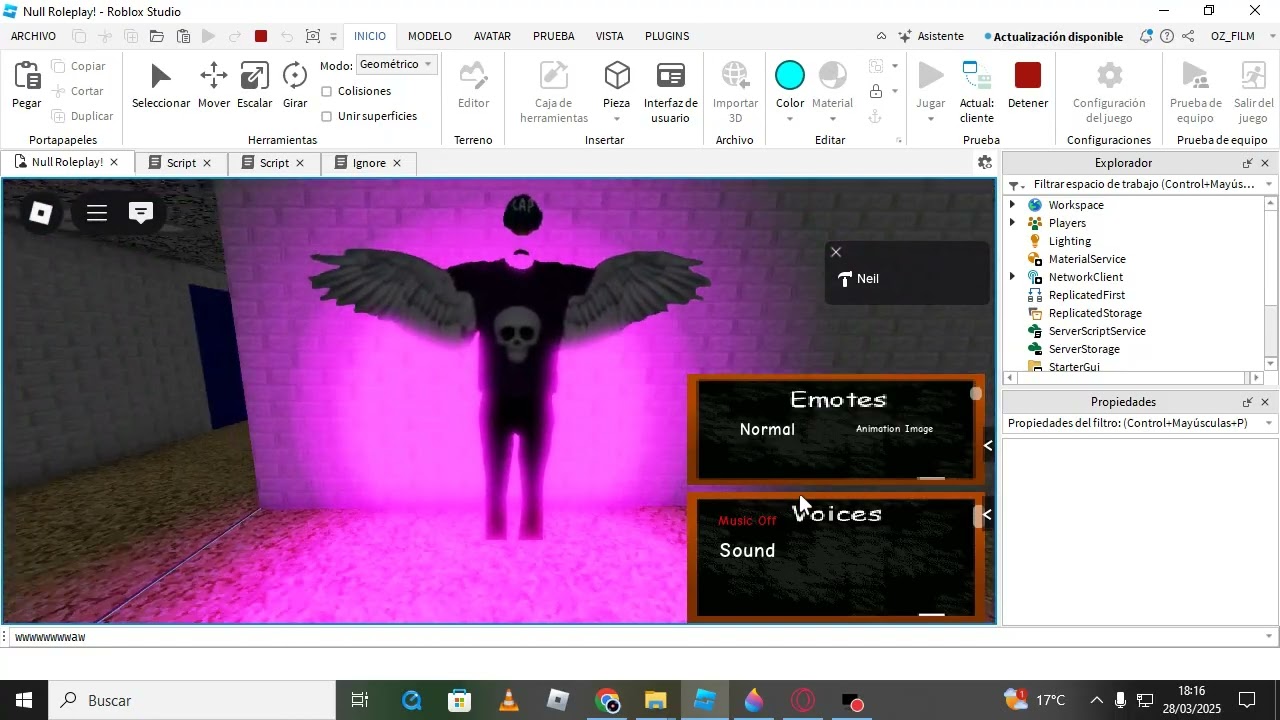
Task: Select the Girar rotate tool
Action: point(295,76)
